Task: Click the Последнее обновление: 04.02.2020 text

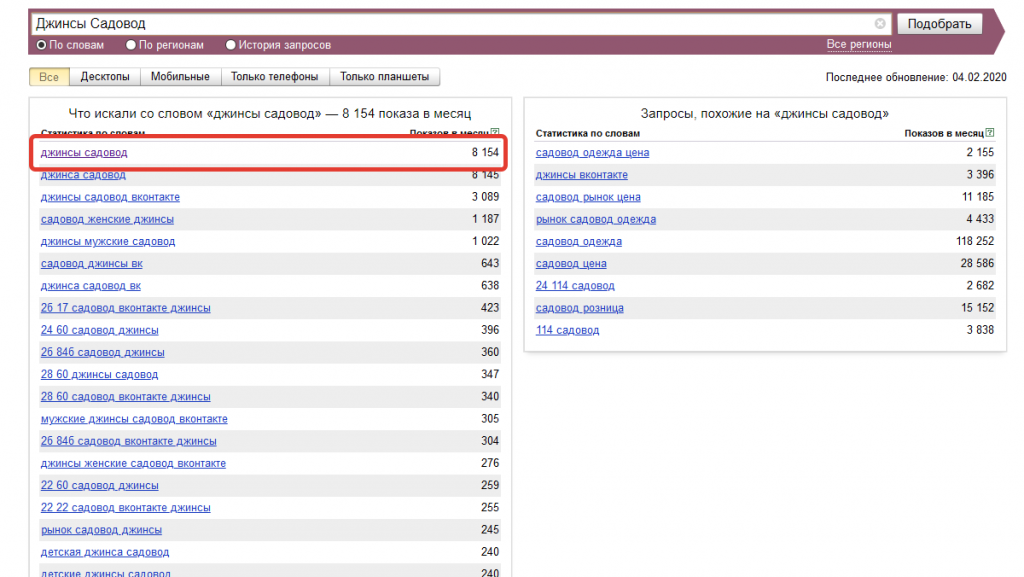Action: (916, 77)
